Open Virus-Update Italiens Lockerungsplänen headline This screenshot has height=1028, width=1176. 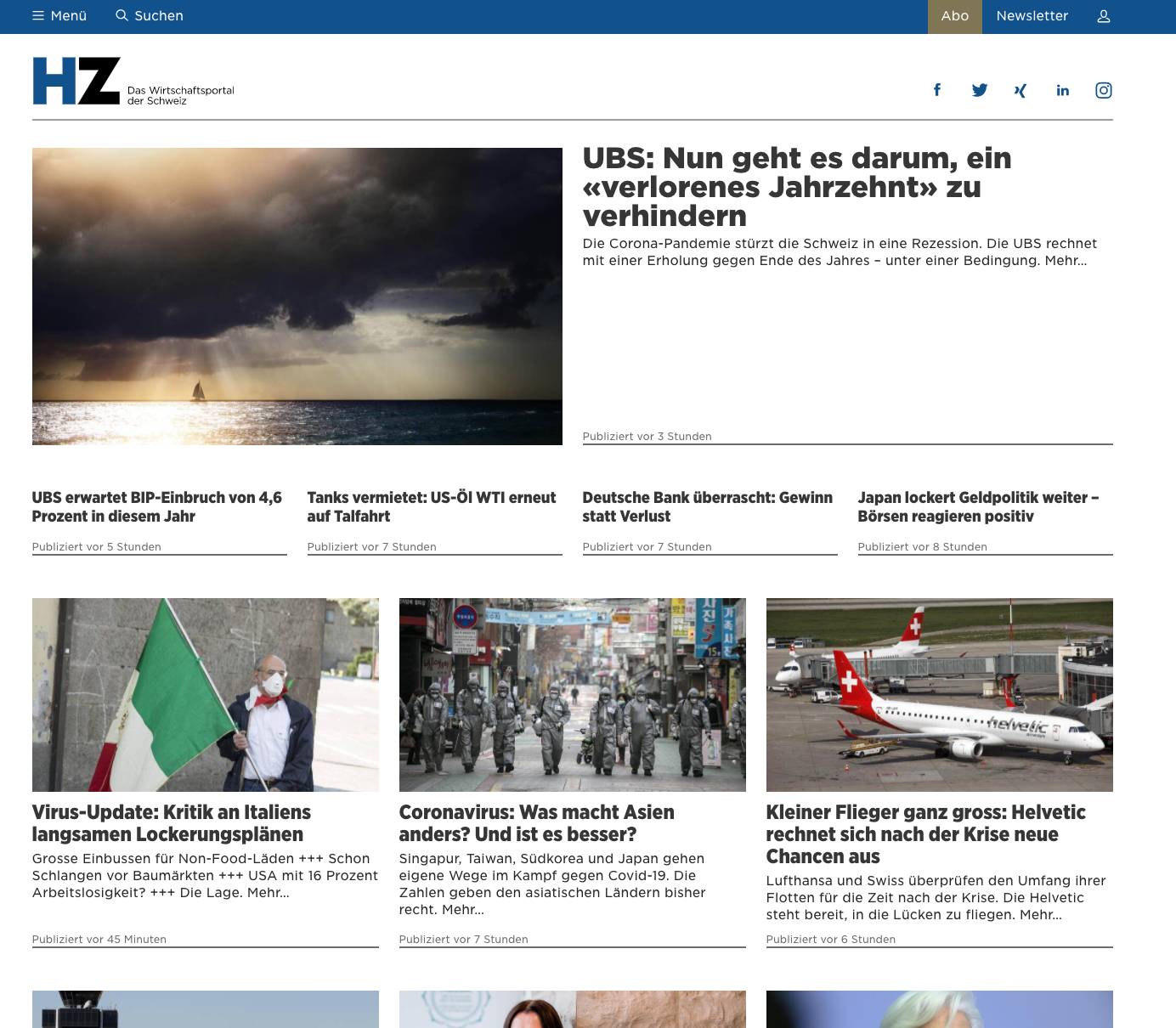172,823
